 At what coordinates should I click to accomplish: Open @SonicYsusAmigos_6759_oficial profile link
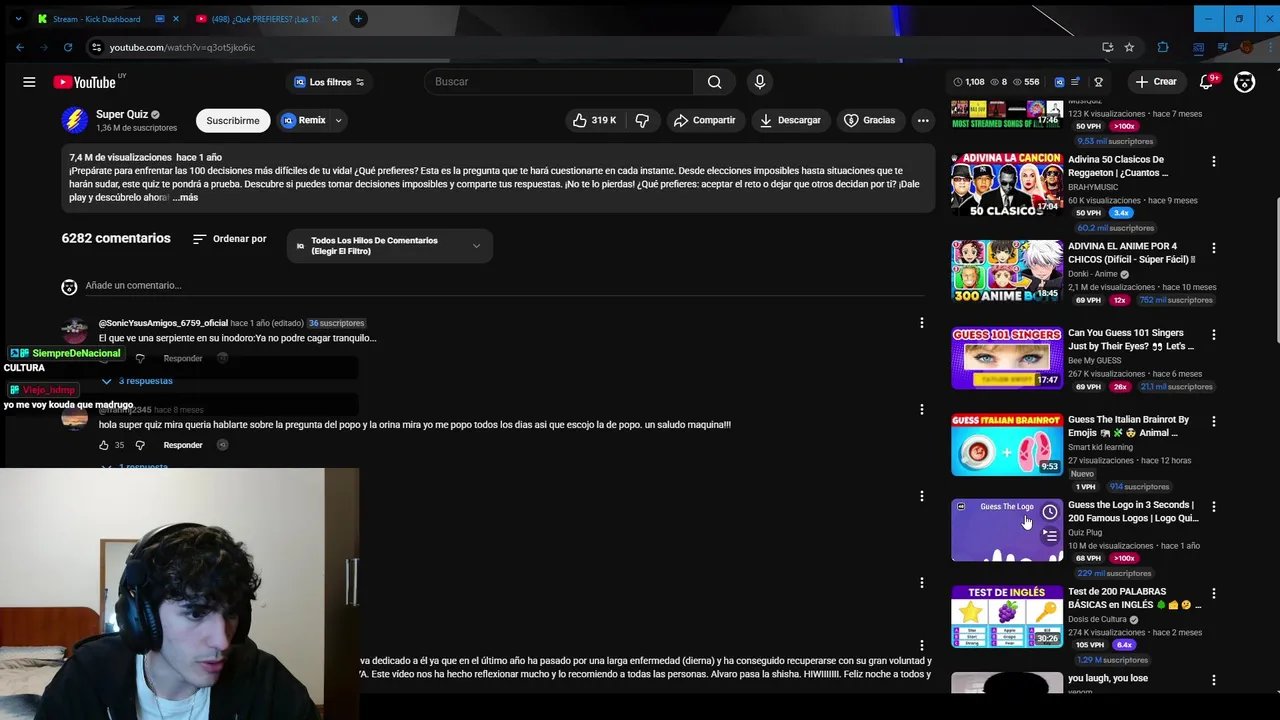pyautogui.click(x=163, y=323)
